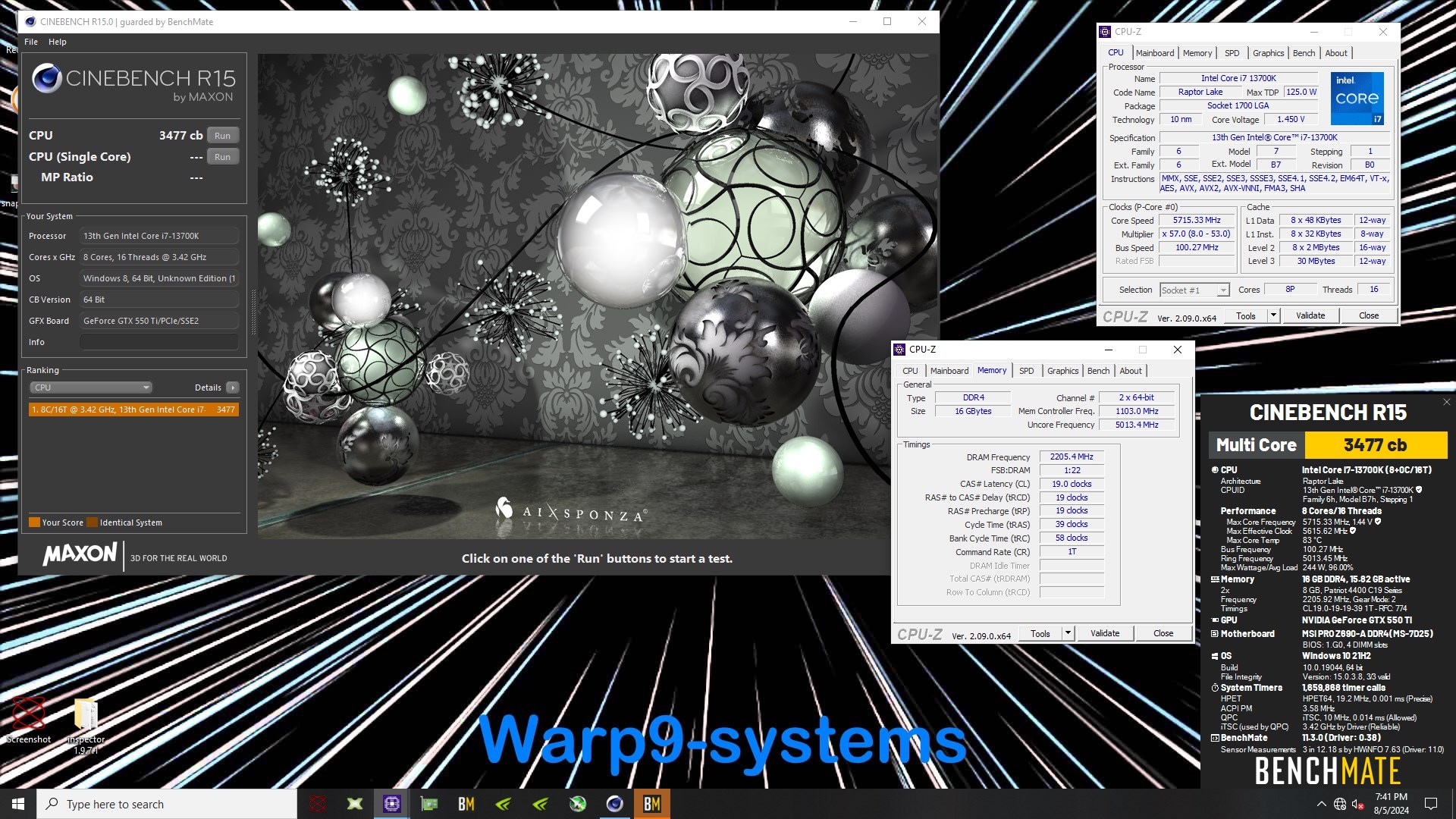The width and height of the screenshot is (1456, 819).
Task: Open the notification center icon
Action: [1431, 804]
